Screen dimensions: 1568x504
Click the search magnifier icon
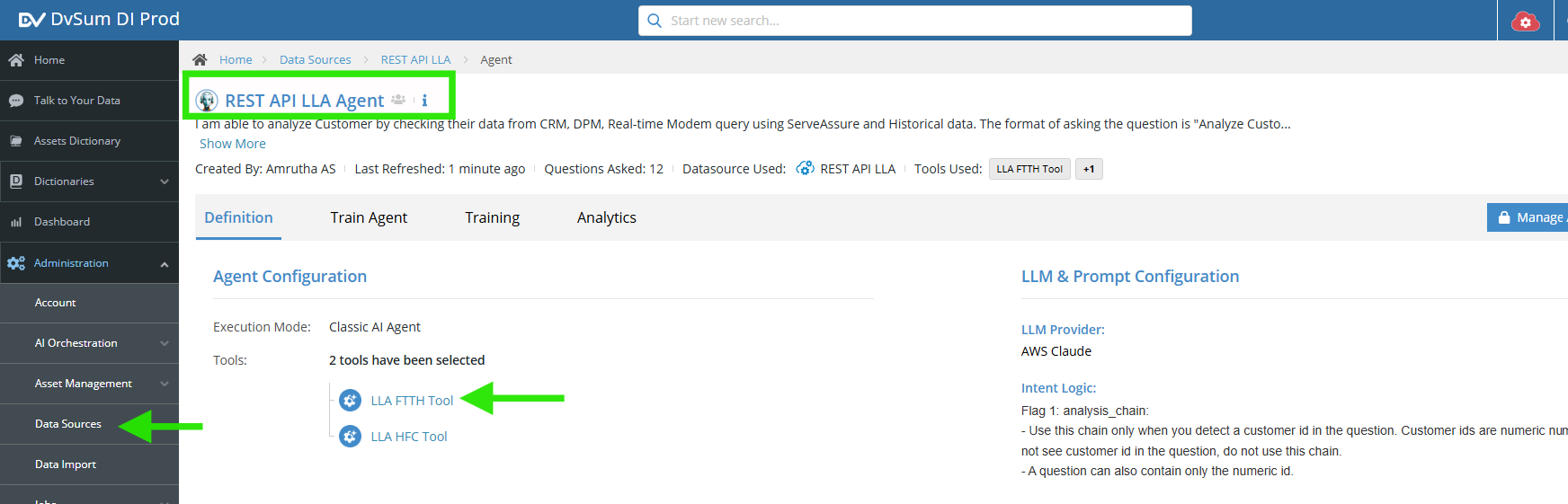[655, 21]
